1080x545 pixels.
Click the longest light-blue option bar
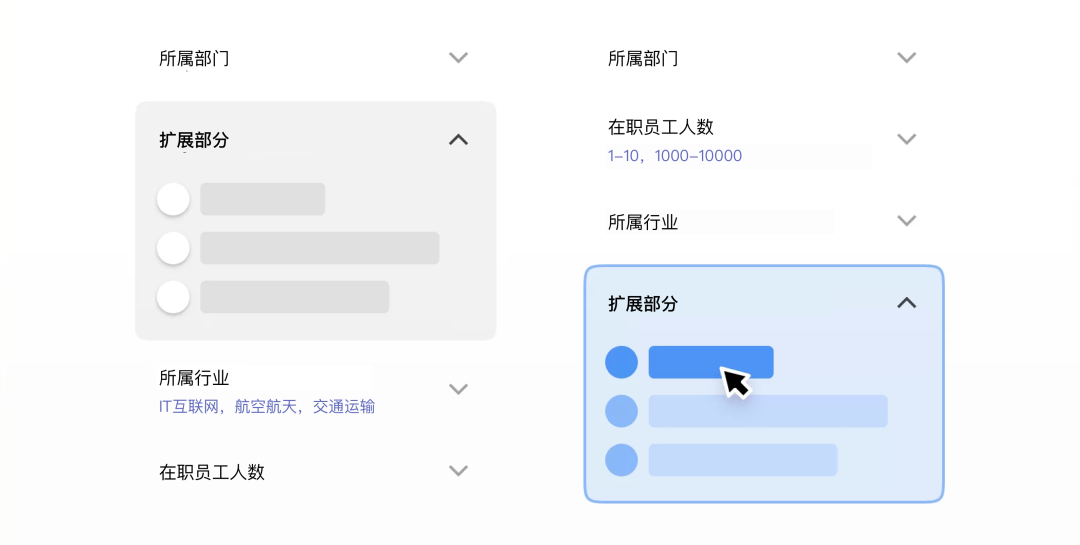768,411
